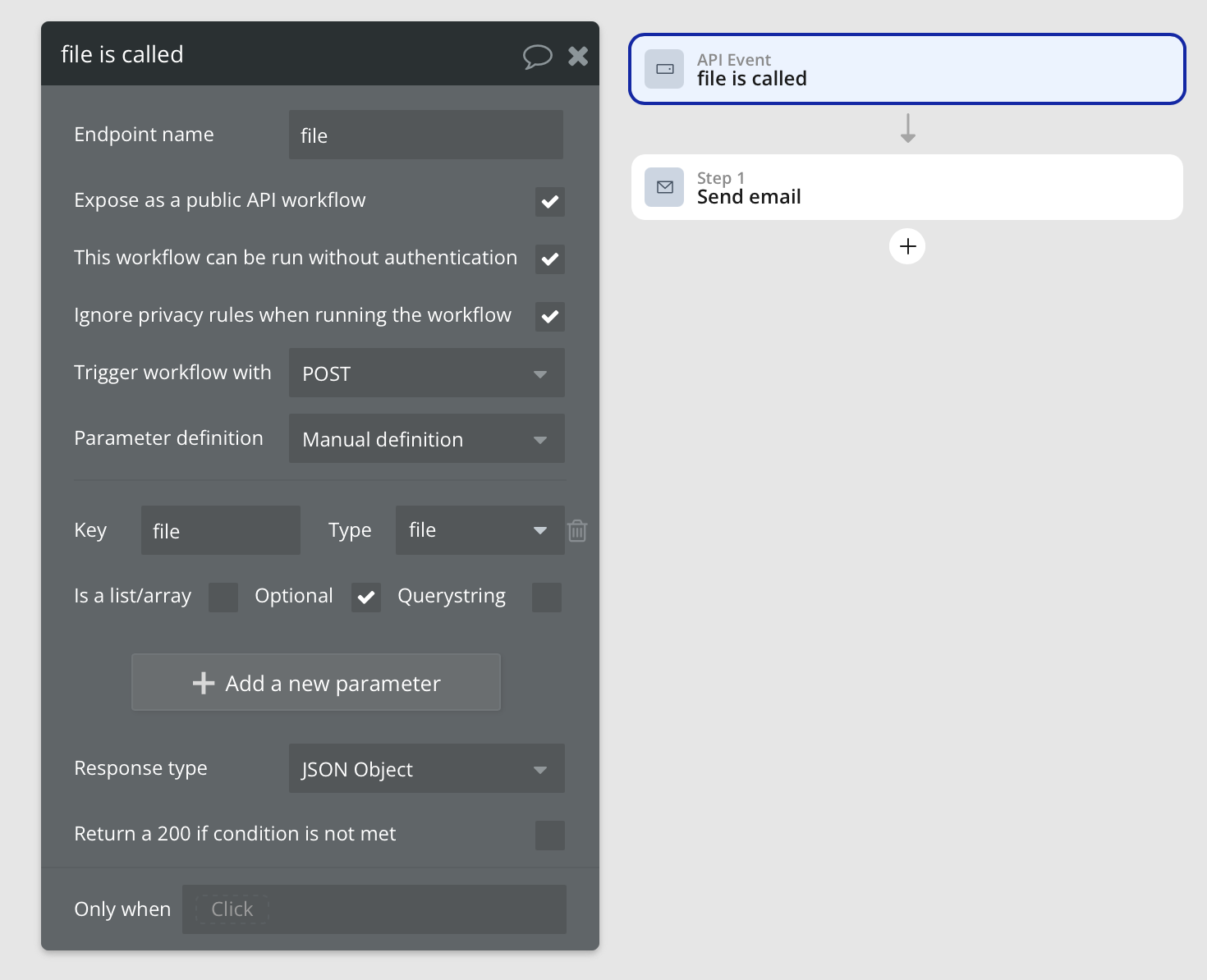
Task: Click the comment speech bubble icon
Action: coord(537,56)
